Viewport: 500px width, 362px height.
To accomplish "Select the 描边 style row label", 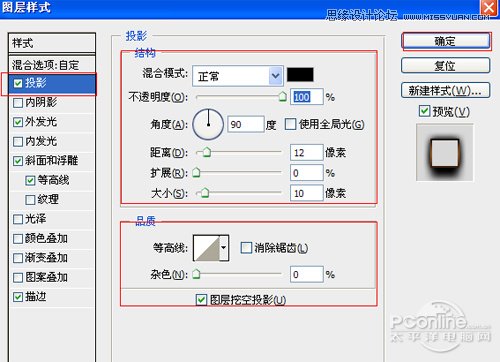I will coord(36,297).
